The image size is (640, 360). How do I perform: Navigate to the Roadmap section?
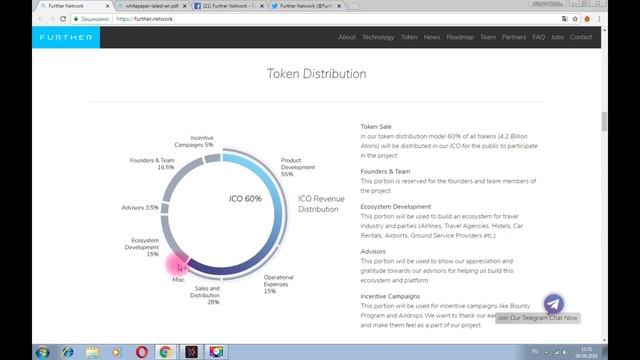(460, 37)
